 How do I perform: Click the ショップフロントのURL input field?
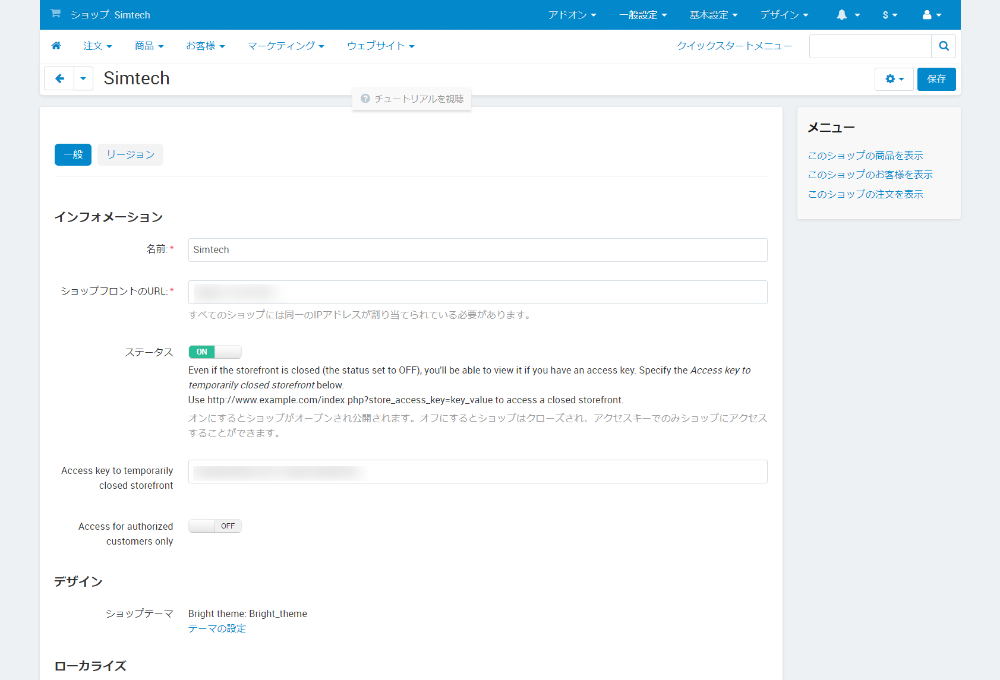(478, 292)
